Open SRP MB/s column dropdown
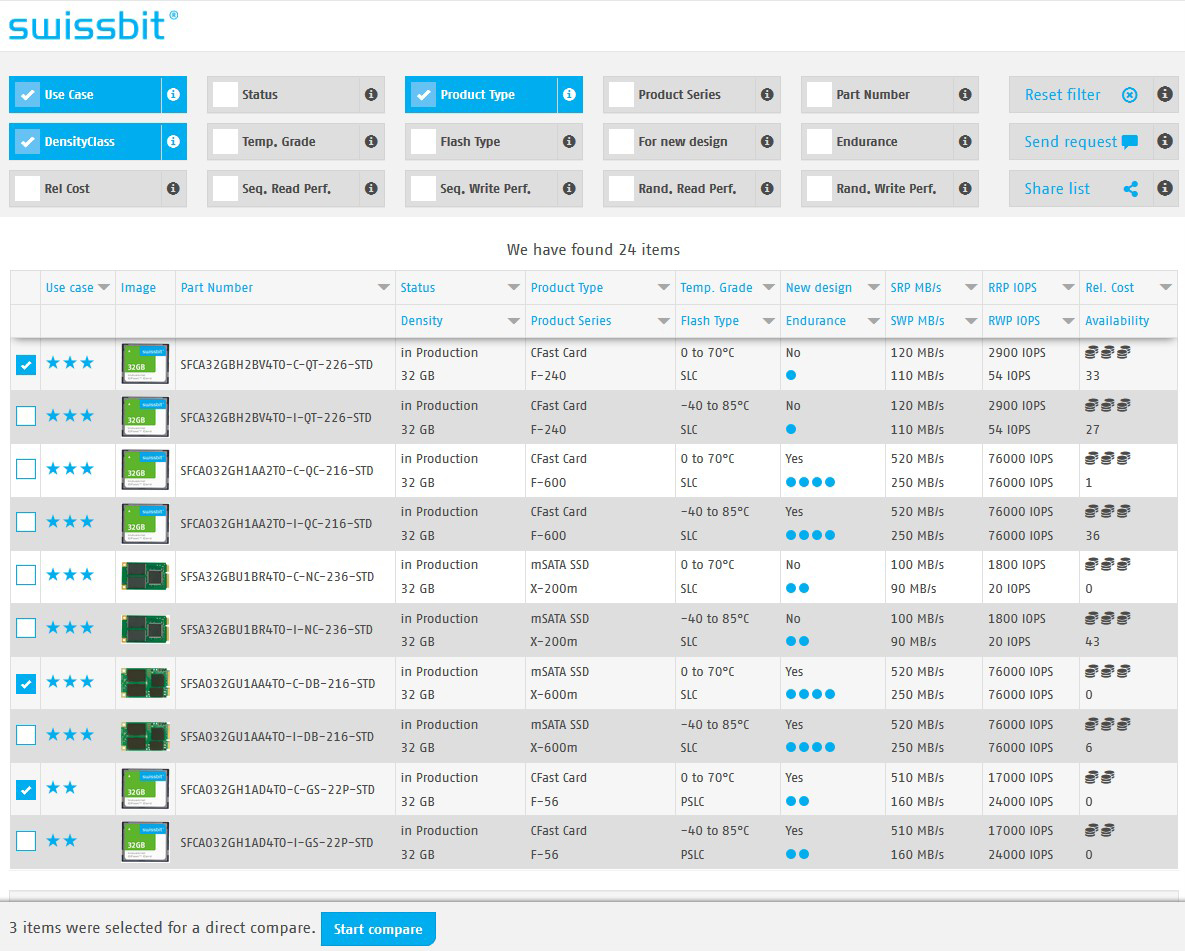The width and height of the screenshot is (1185, 951). [972, 287]
